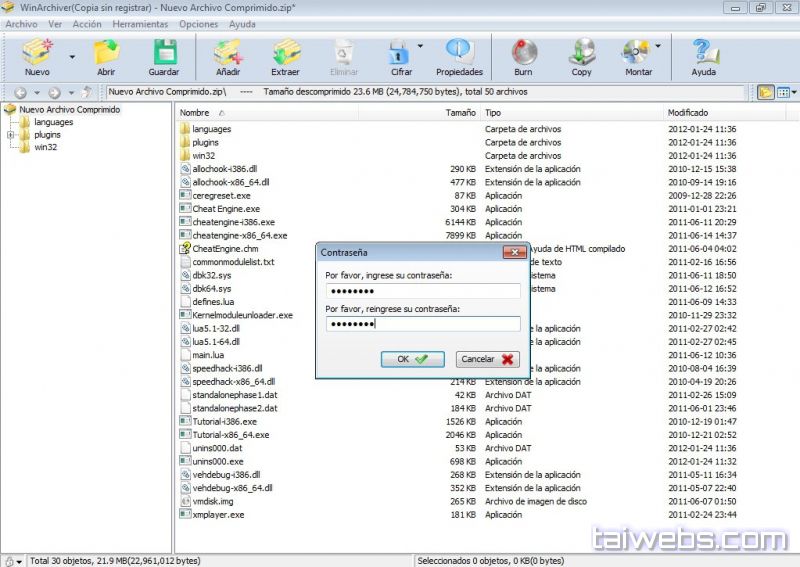Open the Herramientas menu
This screenshot has height=567, width=800.
pos(140,24)
